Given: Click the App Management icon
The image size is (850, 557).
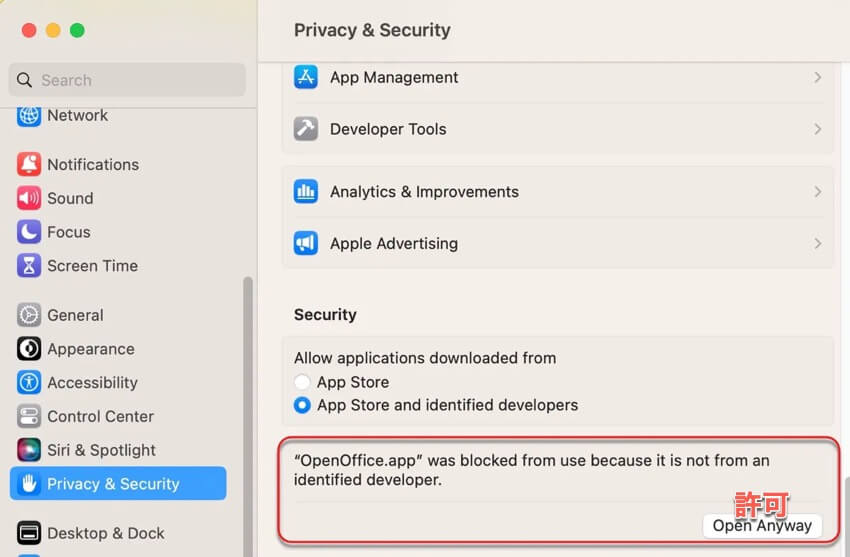Looking at the screenshot, I should [306, 77].
